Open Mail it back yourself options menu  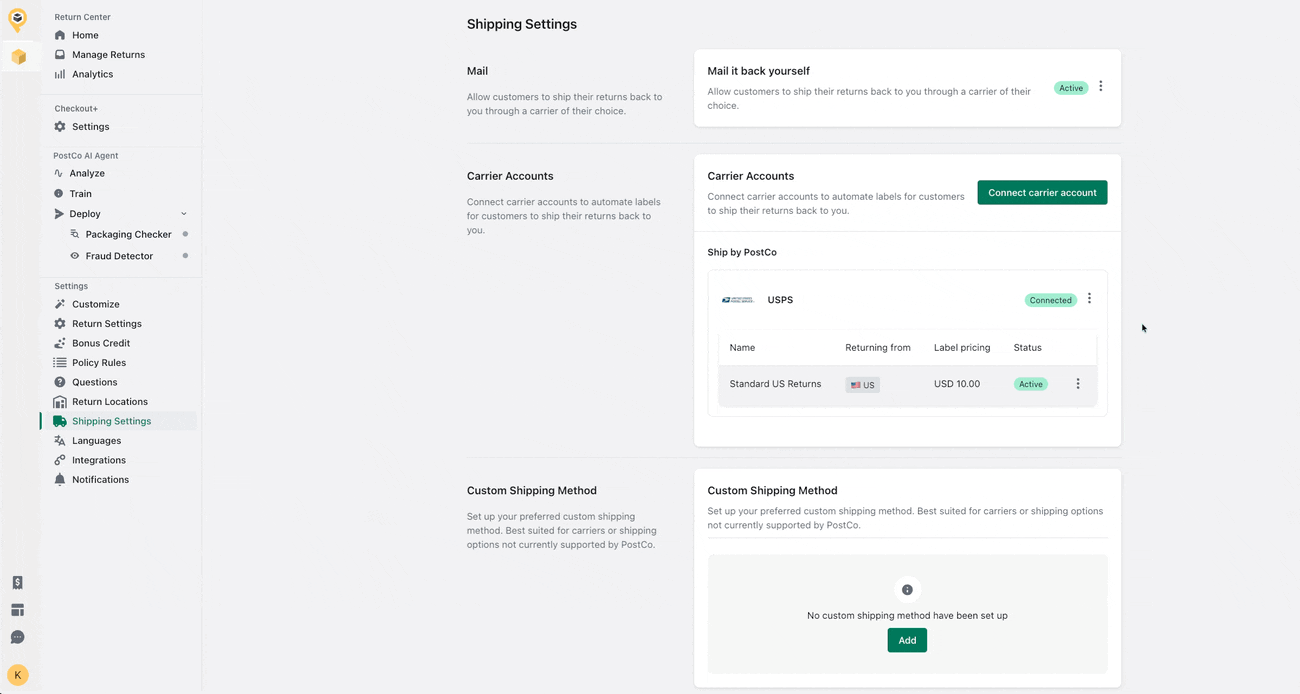click(1100, 87)
